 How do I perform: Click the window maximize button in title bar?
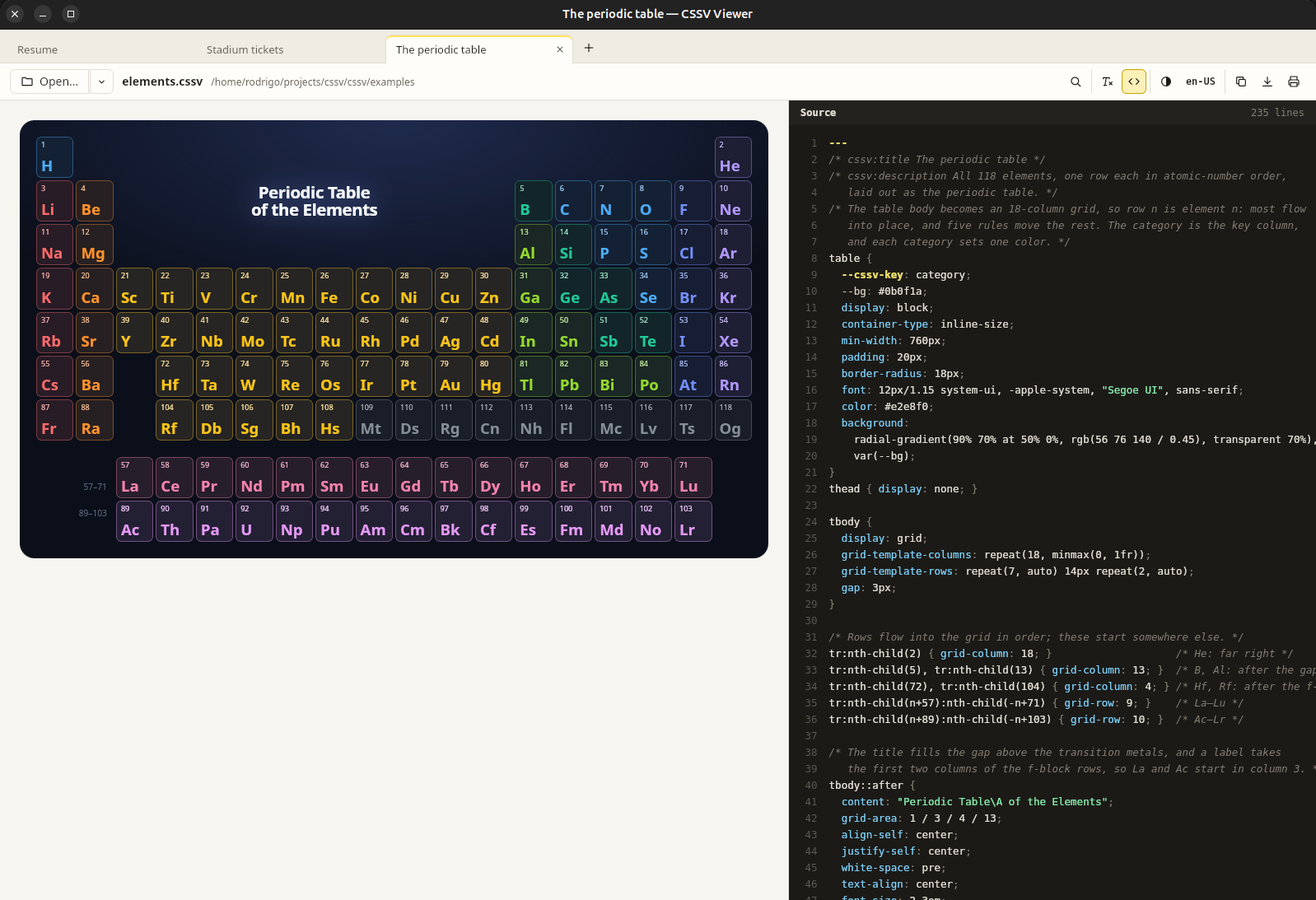[71, 14]
